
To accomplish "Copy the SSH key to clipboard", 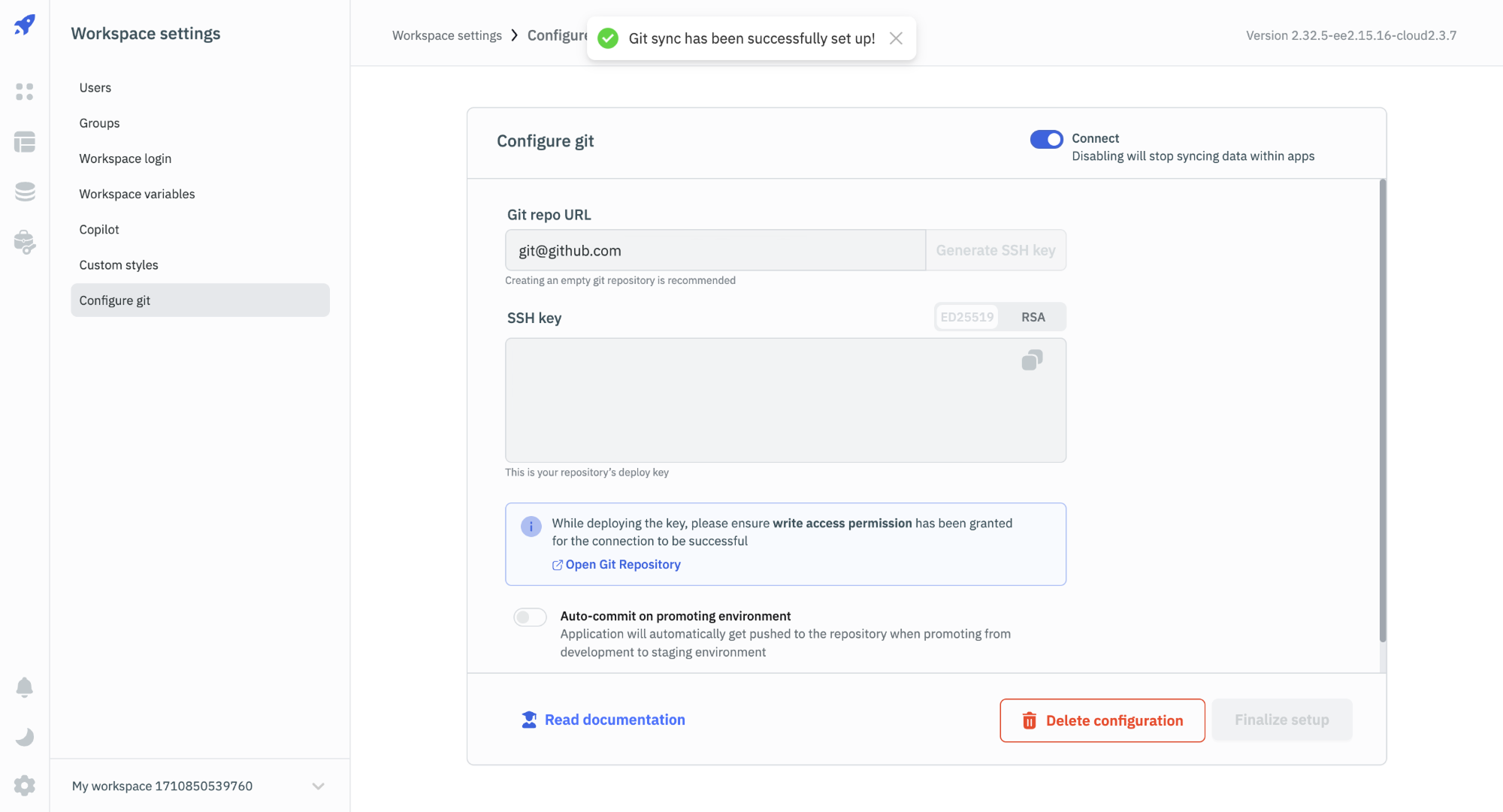I will coord(1032,361).
